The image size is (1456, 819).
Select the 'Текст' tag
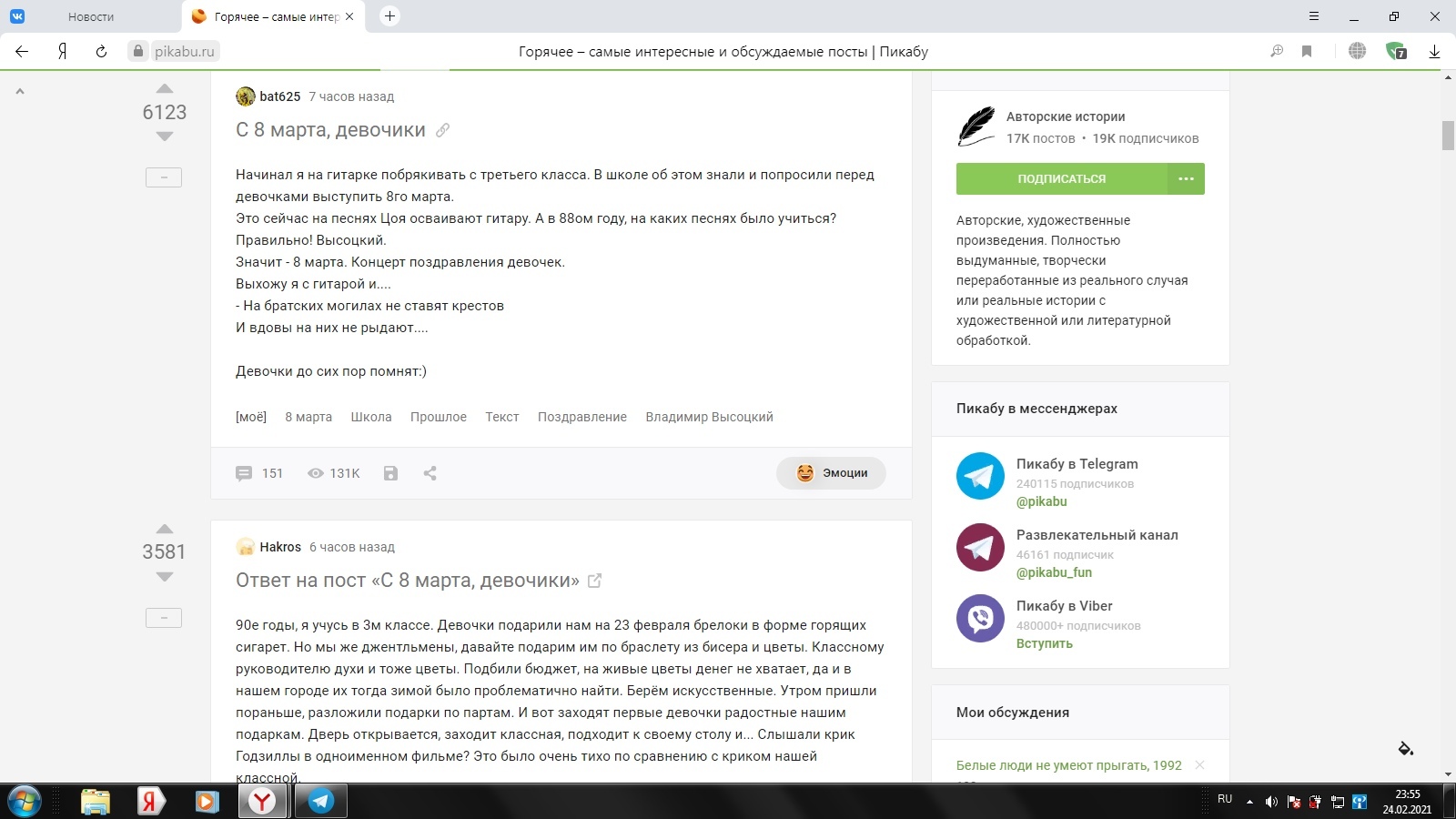(x=502, y=417)
